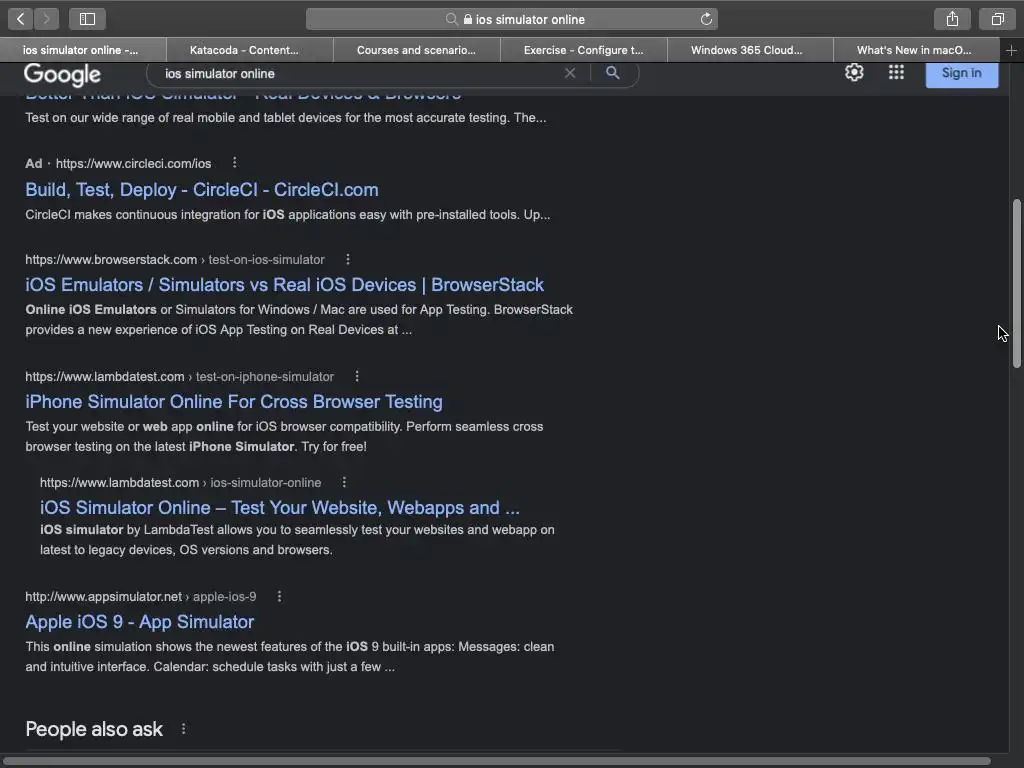This screenshot has height=768, width=1024.
Task: Switch to Katacoda - Content tab
Action: click(x=249, y=50)
